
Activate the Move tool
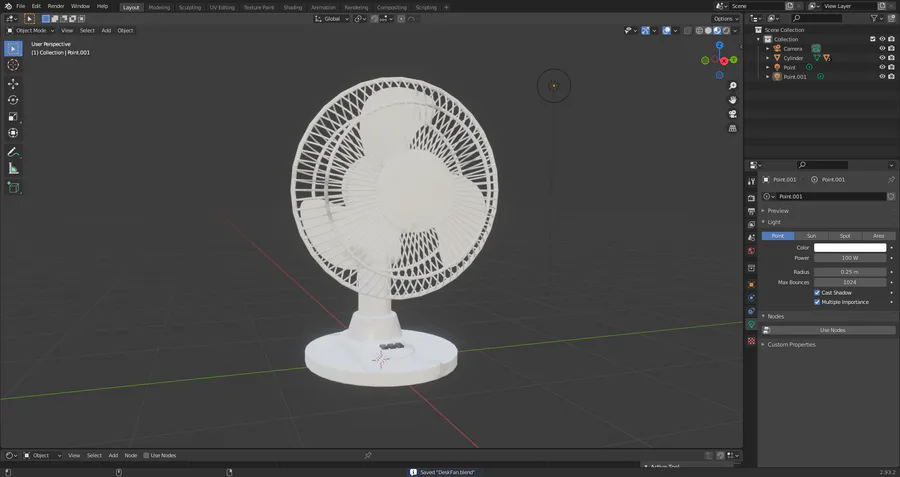pyautogui.click(x=13, y=84)
